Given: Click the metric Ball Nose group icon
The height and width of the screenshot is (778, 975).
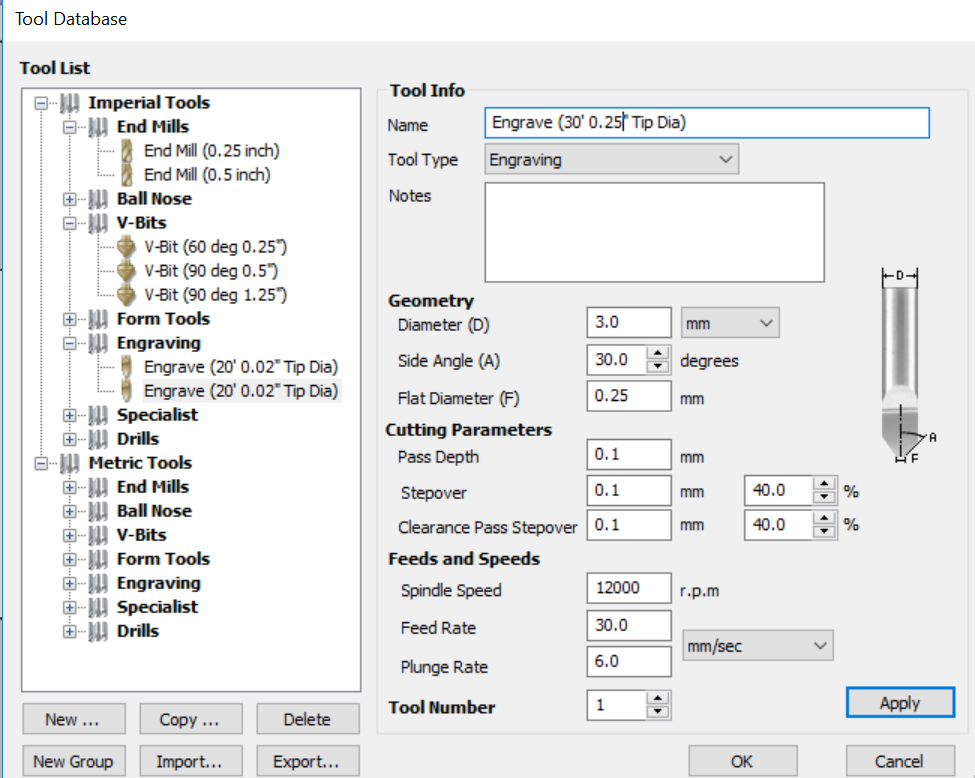Looking at the screenshot, I should 98,511.
